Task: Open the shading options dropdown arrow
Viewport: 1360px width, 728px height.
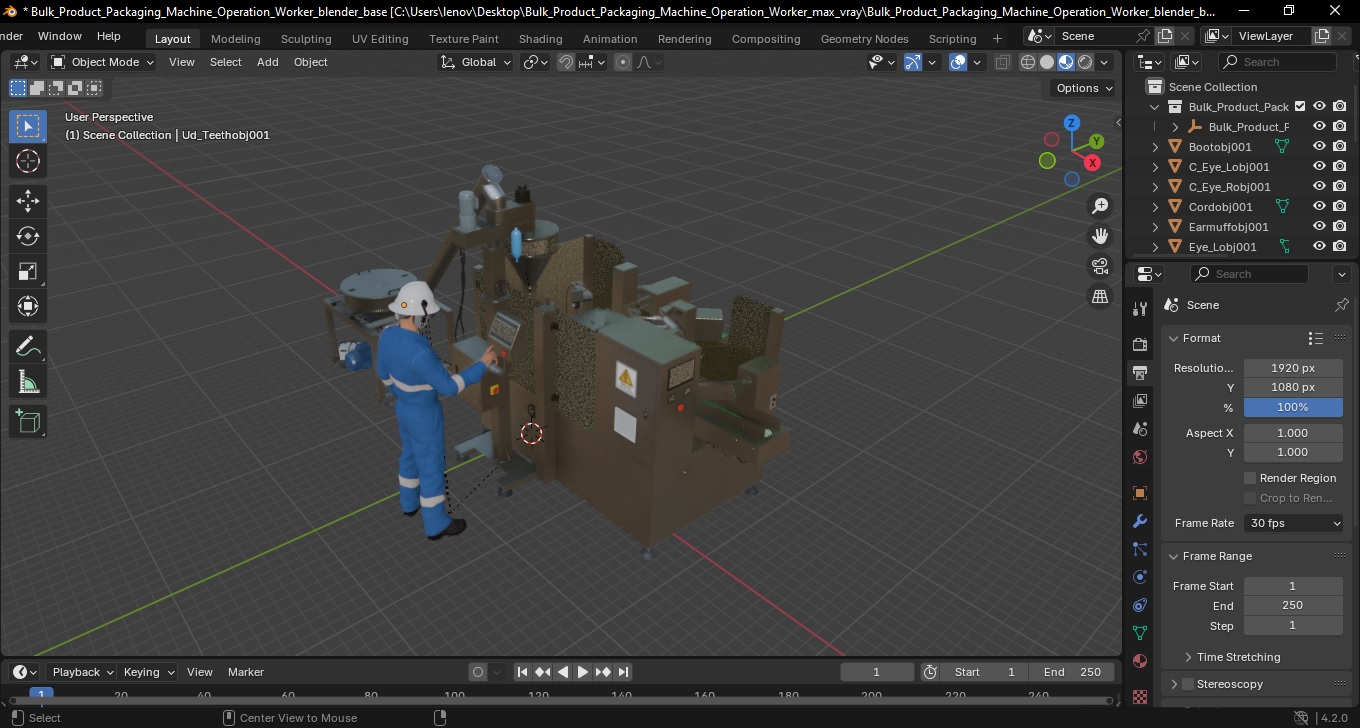Action: point(1104,62)
